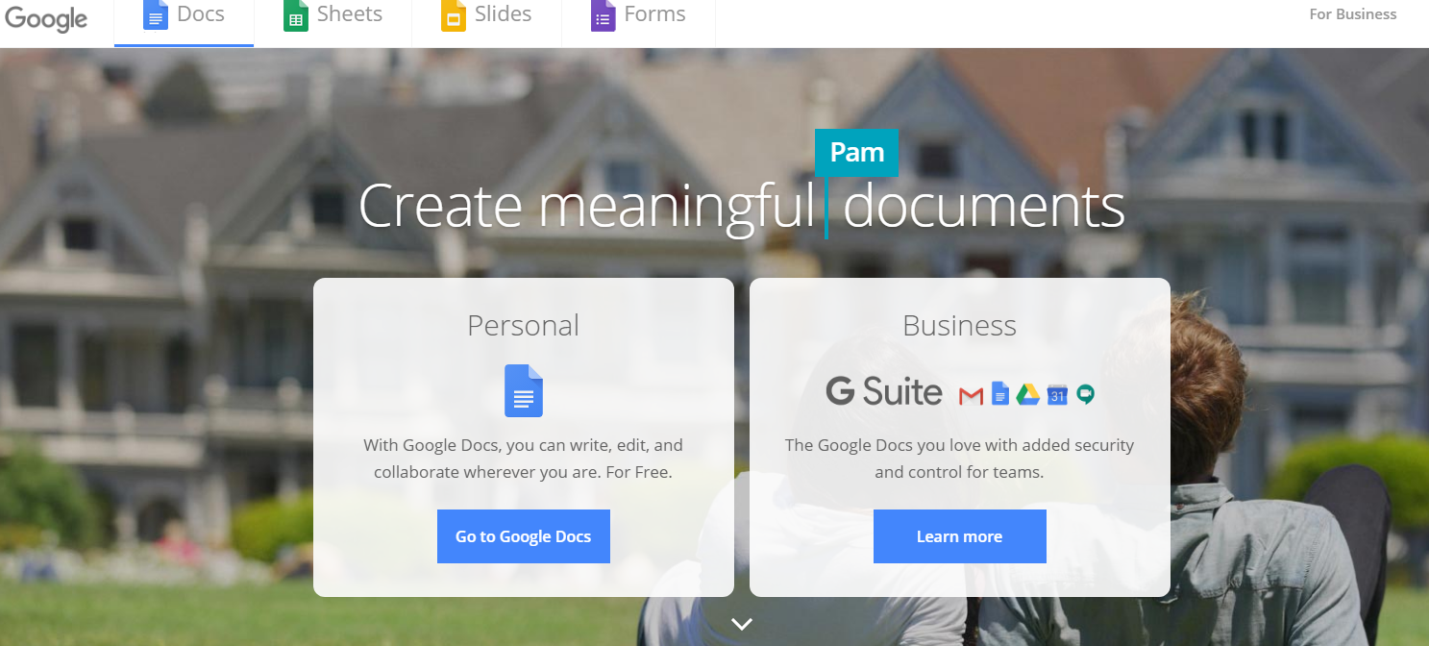Viewport: 1429px width, 646px height.
Task: Click the Google logo
Action: coord(45,17)
